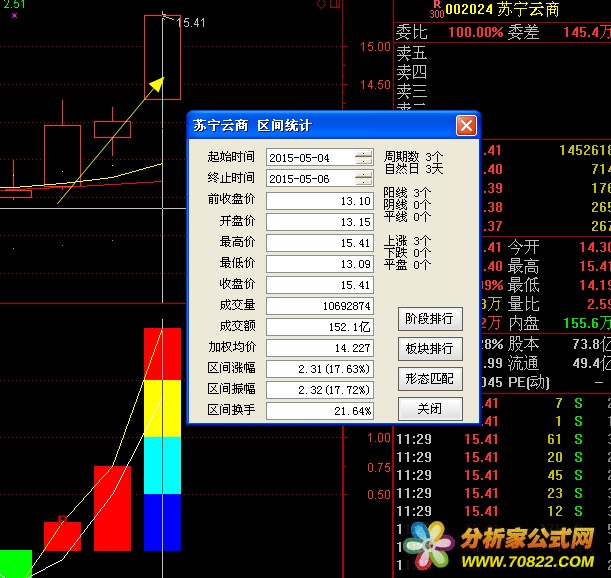Click the 加权均价 value 14.227
This screenshot has height=578, width=611.
point(320,348)
